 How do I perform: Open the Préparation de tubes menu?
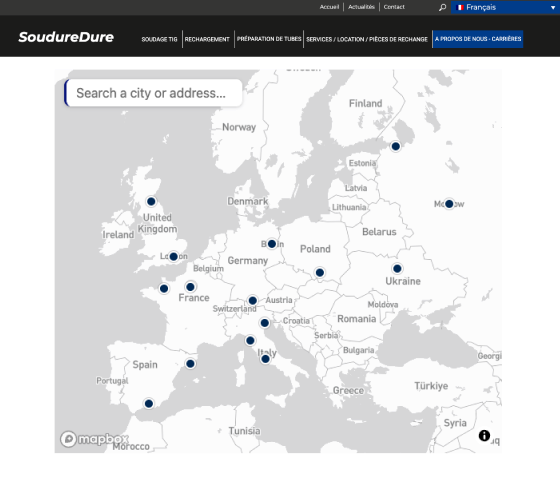(269, 39)
